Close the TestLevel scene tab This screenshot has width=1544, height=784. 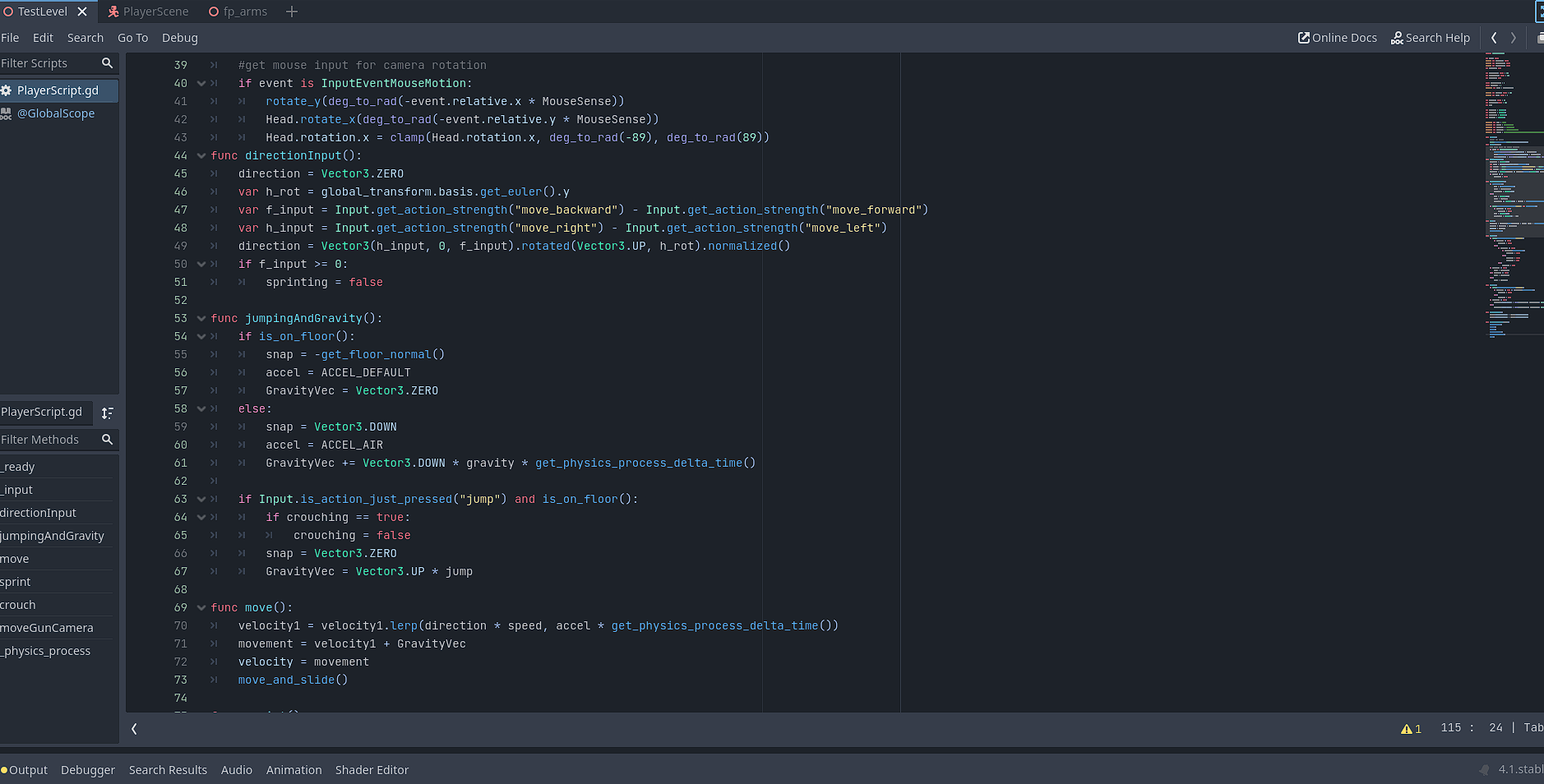click(82, 12)
